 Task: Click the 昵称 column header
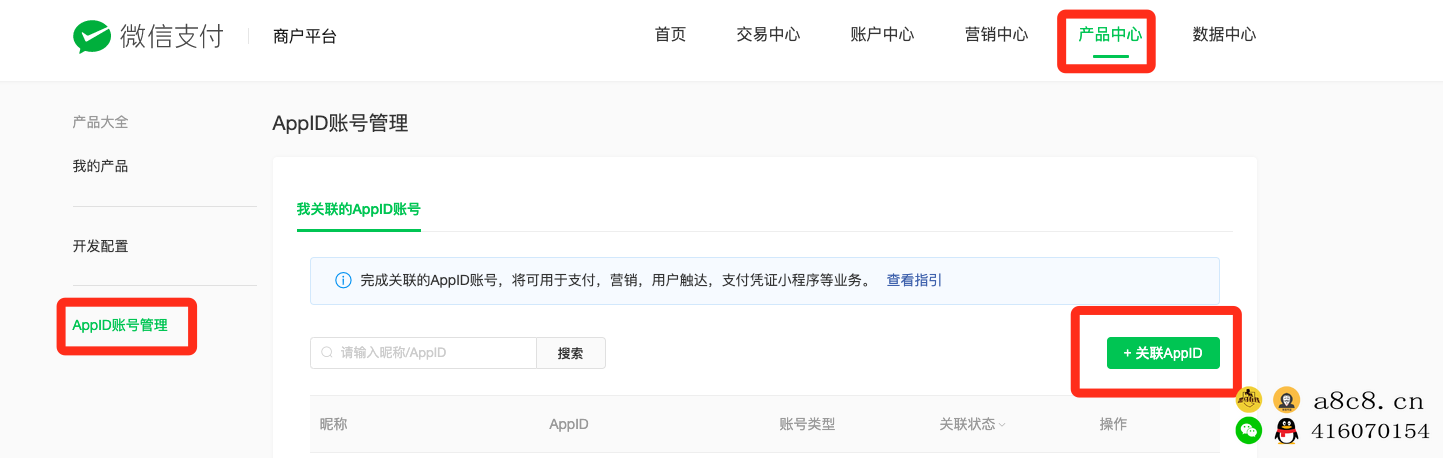[333, 424]
